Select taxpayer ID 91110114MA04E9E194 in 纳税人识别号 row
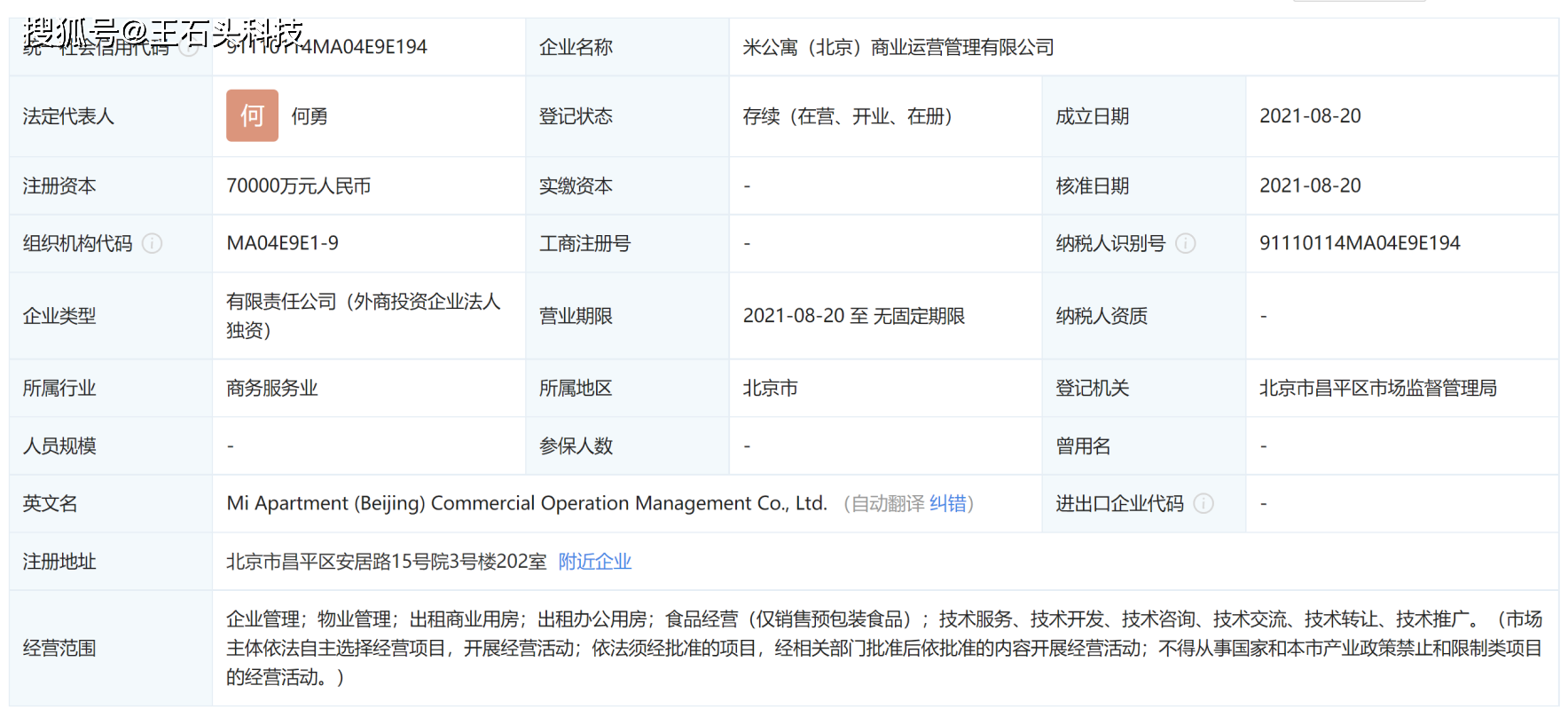Screen dimensions: 1568x717 pyautogui.click(x=1360, y=243)
